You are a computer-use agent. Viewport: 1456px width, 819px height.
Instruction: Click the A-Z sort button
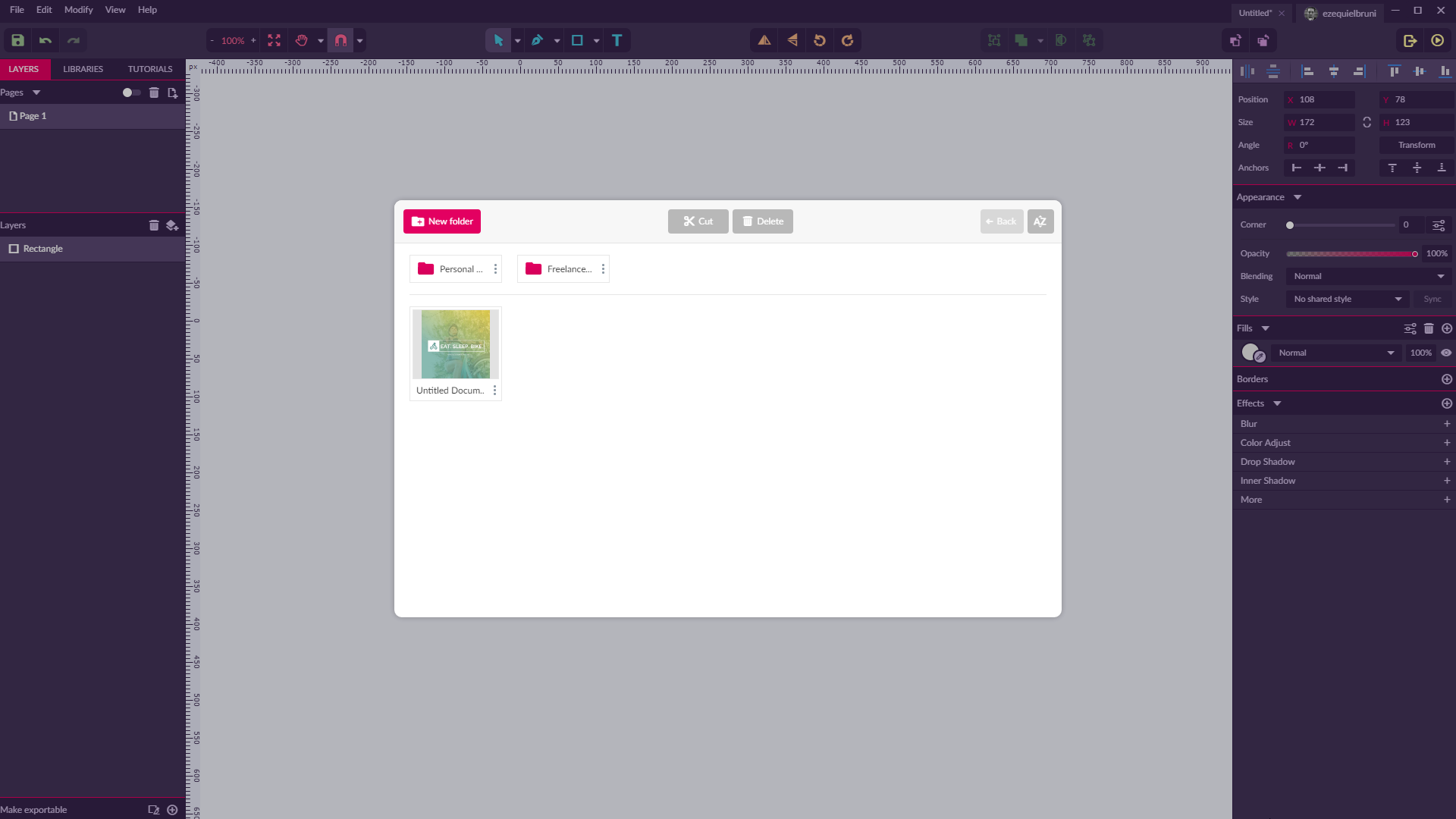(x=1040, y=221)
